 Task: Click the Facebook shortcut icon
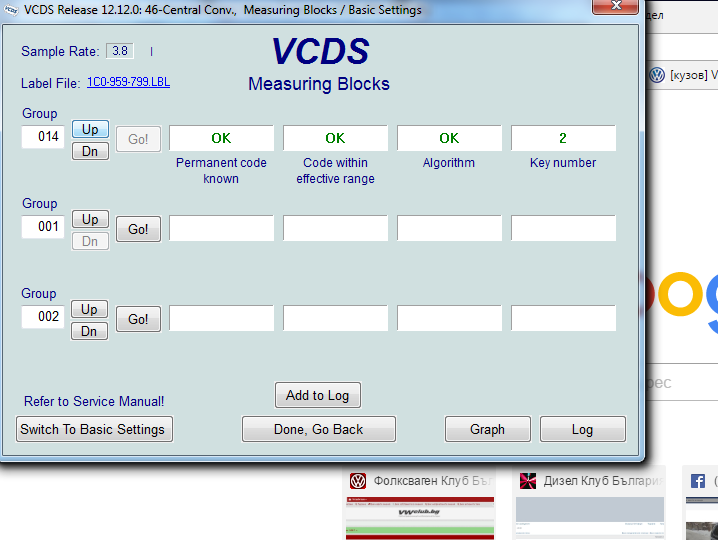[696, 481]
